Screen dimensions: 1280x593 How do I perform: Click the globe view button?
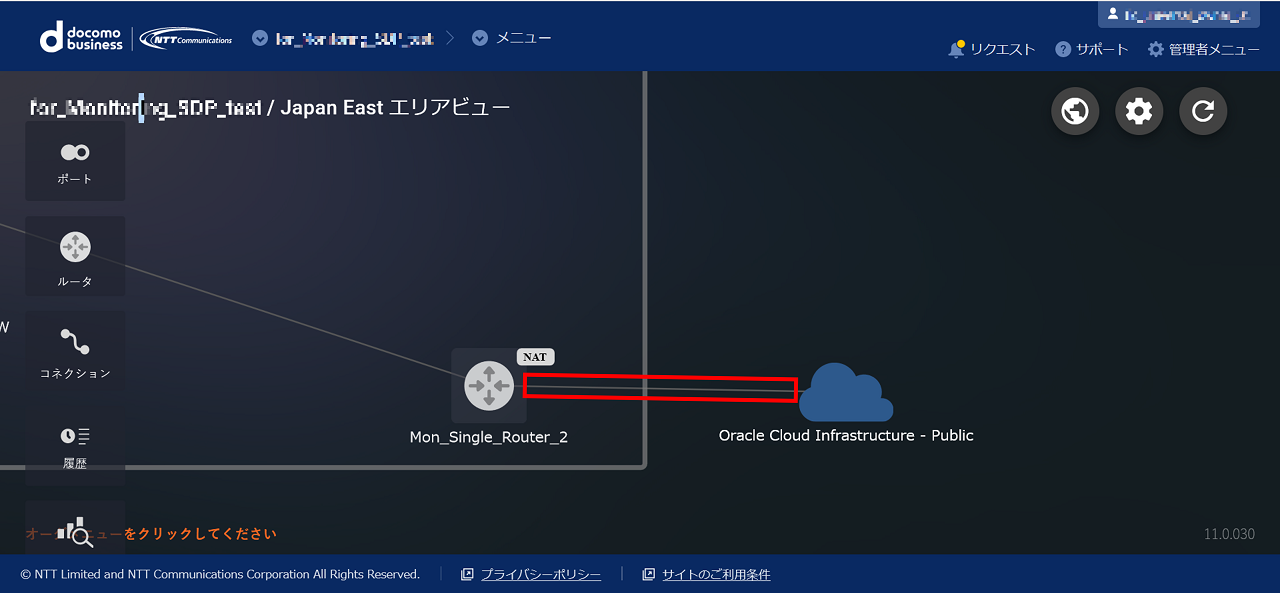click(1075, 110)
